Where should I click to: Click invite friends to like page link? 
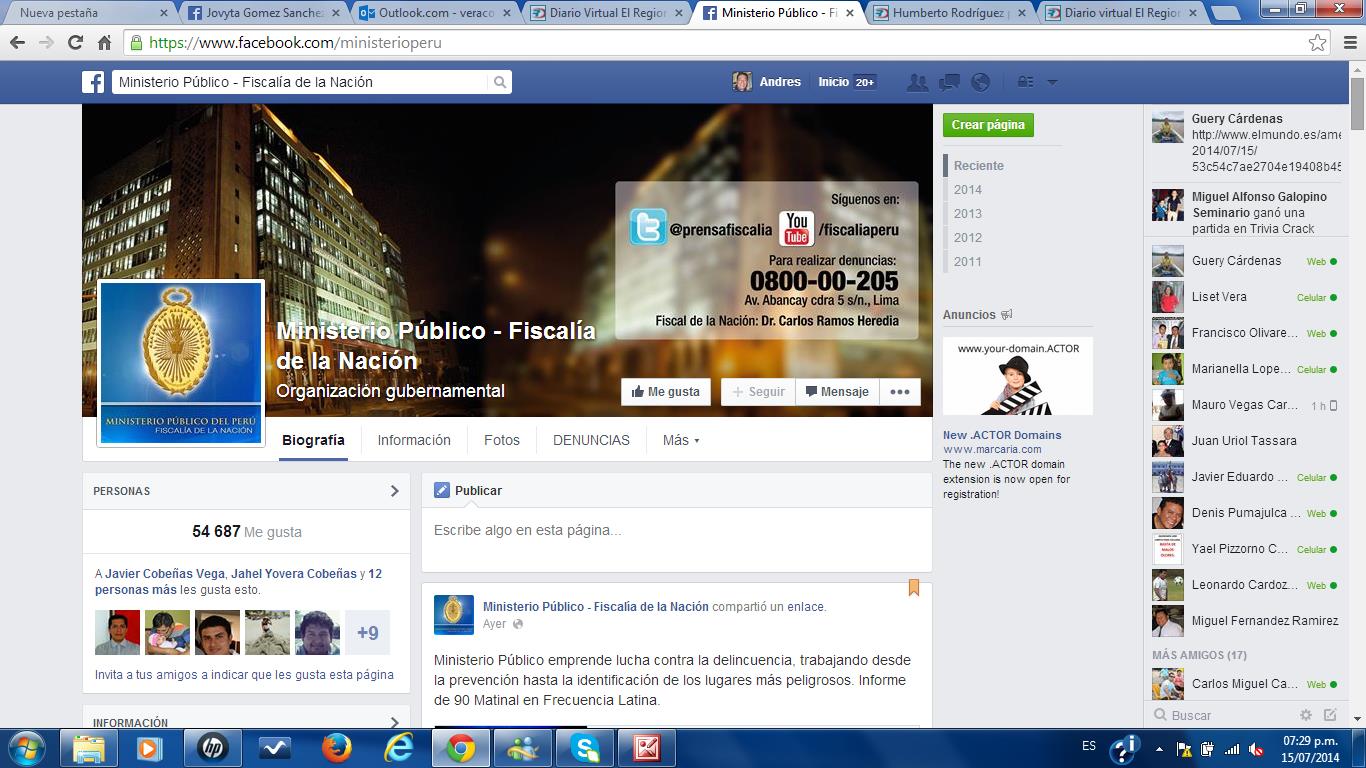pyautogui.click(x=244, y=675)
